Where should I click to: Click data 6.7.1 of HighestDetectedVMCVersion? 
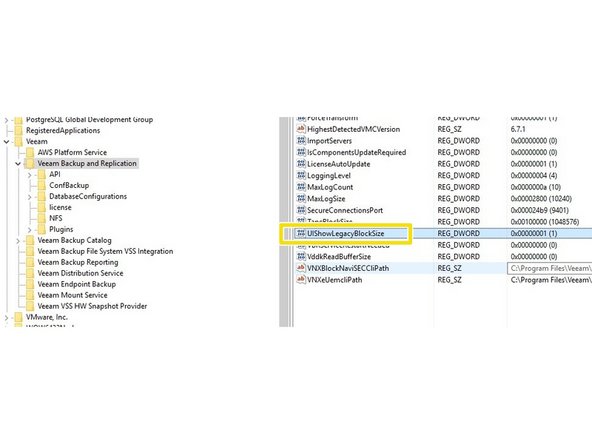[x=518, y=129]
